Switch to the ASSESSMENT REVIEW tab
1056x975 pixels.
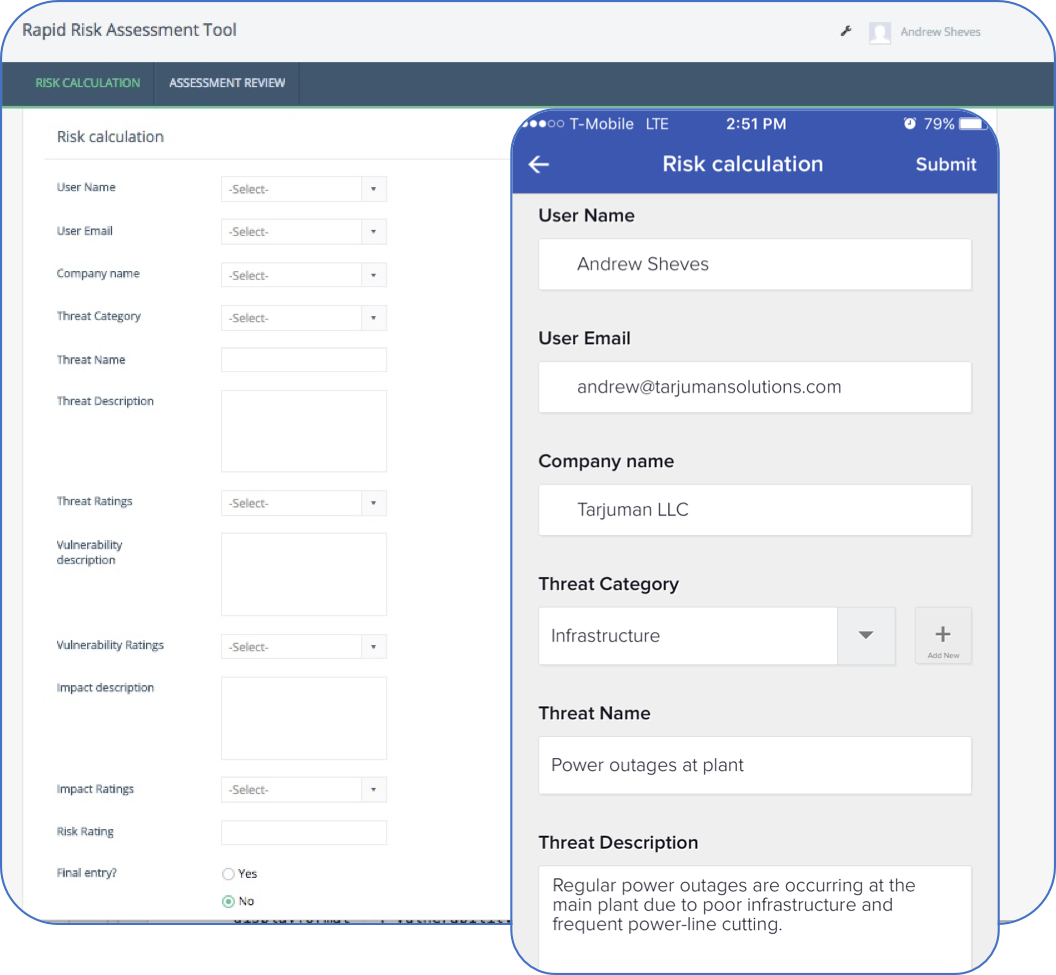click(227, 84)
